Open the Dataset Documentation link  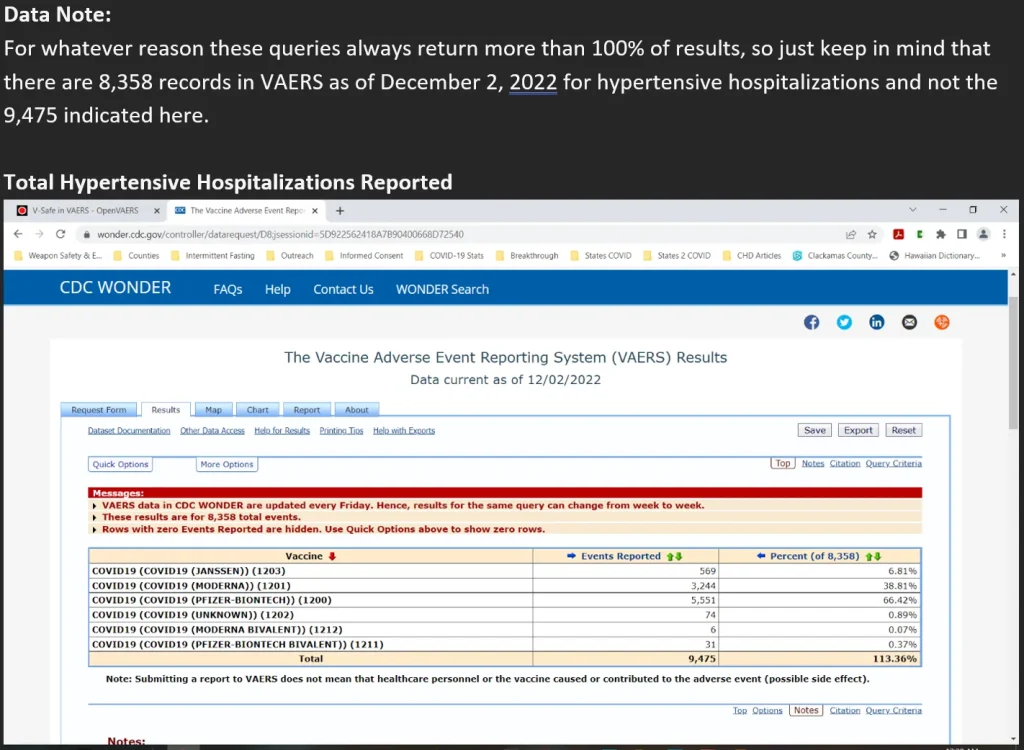coord(129,431)
